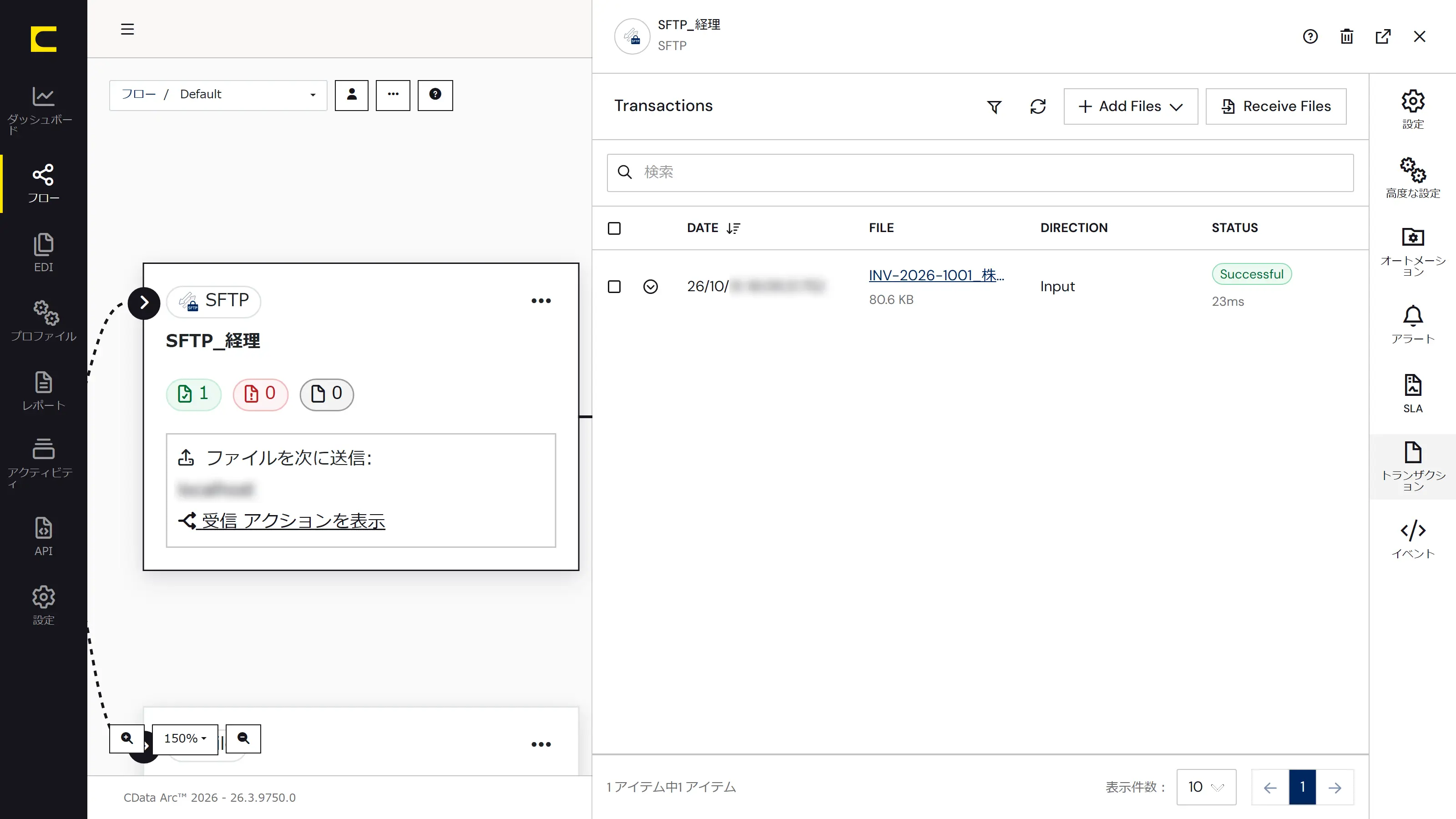Click the 受信 アクションを表示 link

282,521
